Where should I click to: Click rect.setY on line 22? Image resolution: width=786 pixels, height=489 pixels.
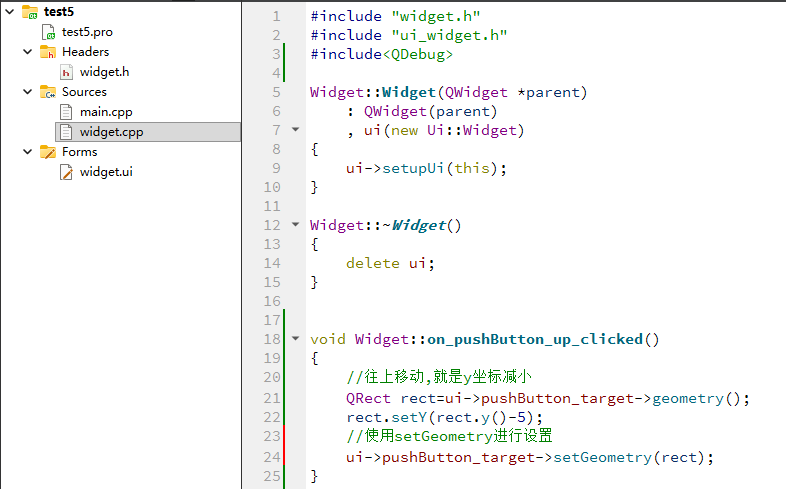tap(386, 417)
